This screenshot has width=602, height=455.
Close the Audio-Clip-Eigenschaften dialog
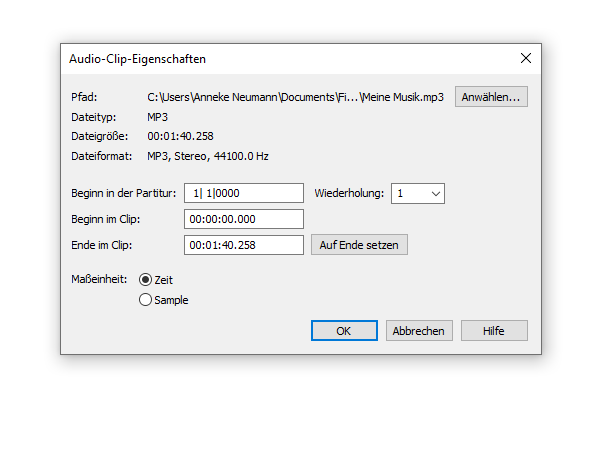tap(526, 58)
